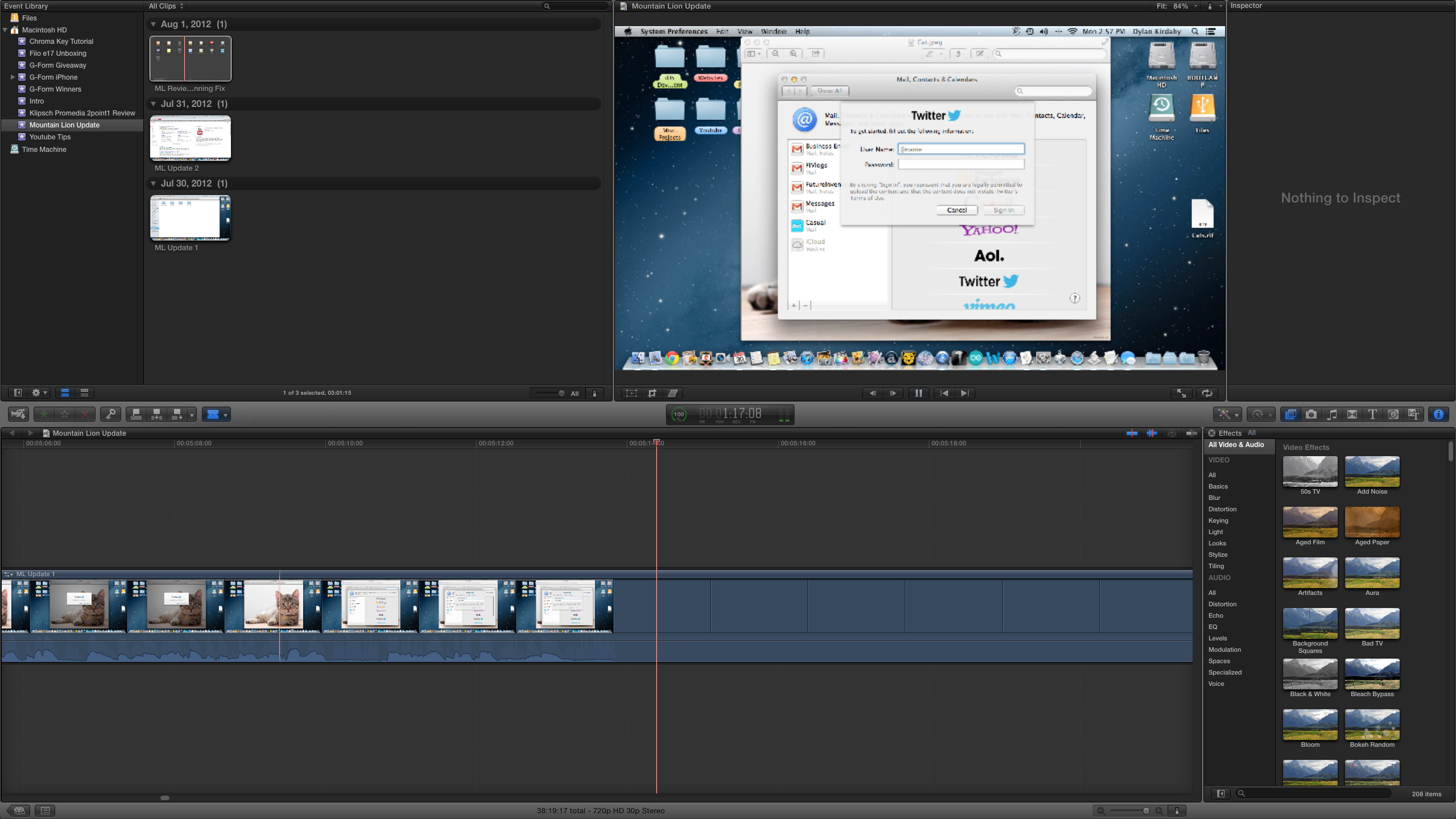Collapse the Aug 1, 2012 clip group

153,24
